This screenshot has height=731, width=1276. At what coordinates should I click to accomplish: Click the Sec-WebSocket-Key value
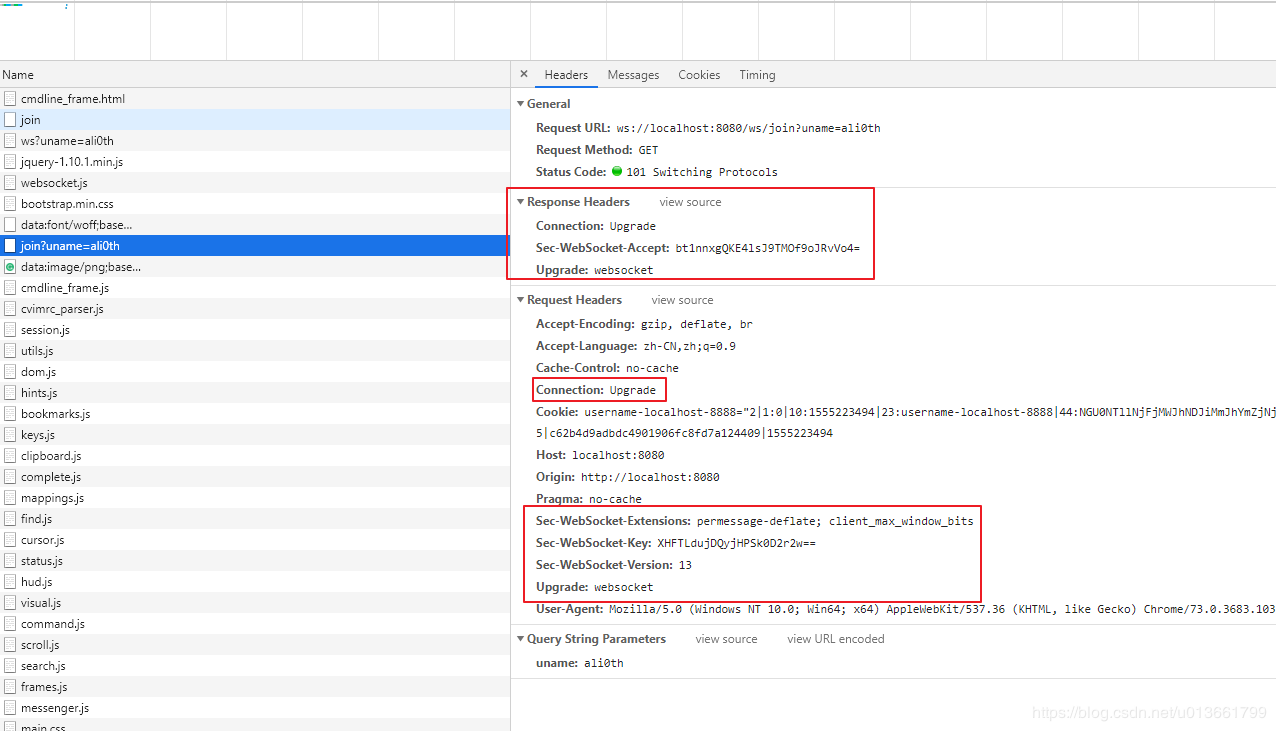[736, 543]
